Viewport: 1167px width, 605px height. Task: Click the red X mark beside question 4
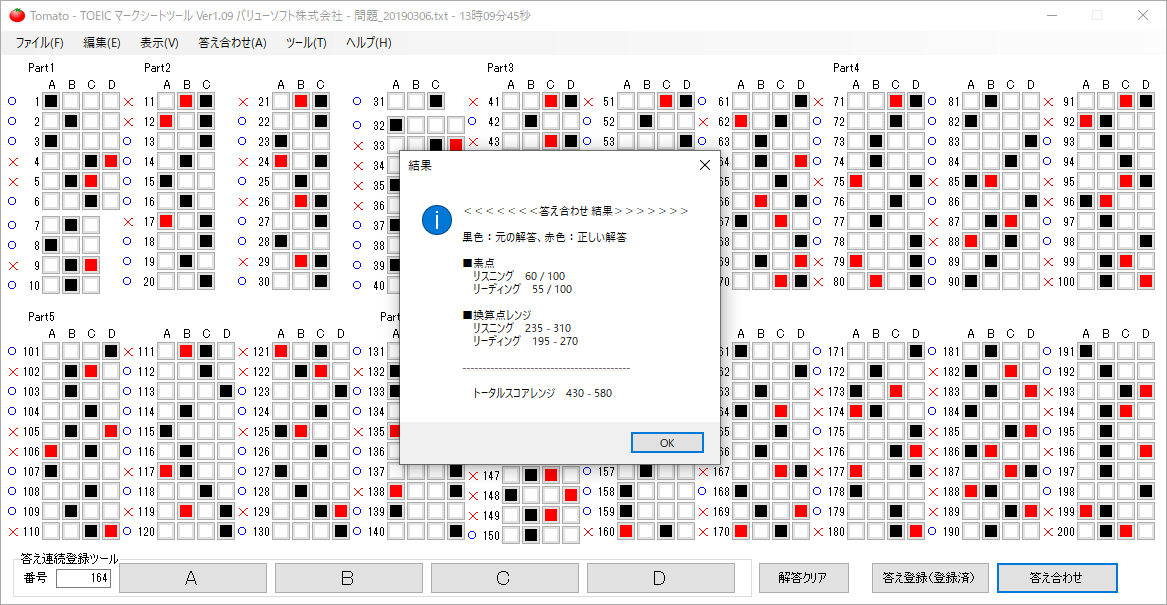pos(13,161)
